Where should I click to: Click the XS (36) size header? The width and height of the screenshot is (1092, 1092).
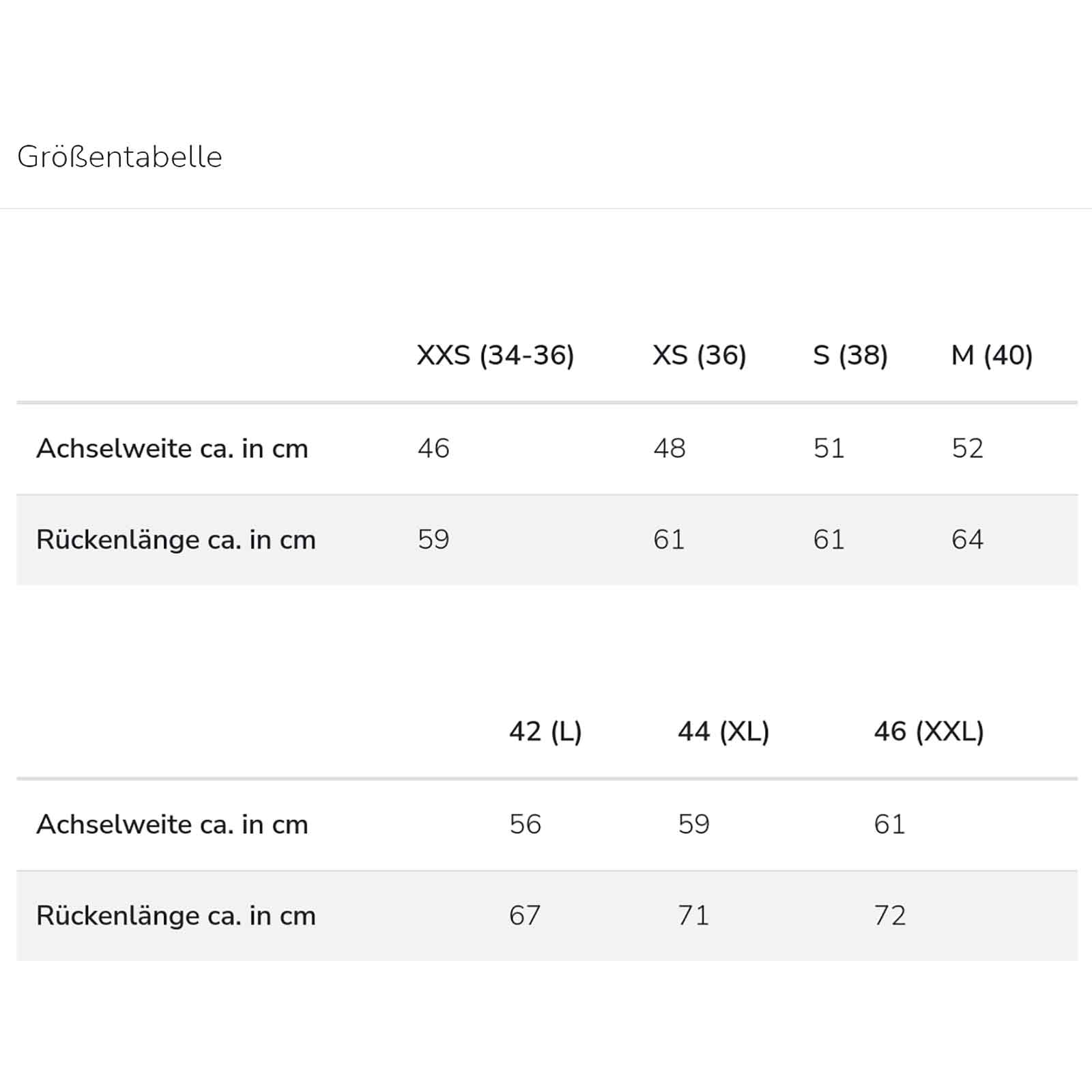[699, 356]
